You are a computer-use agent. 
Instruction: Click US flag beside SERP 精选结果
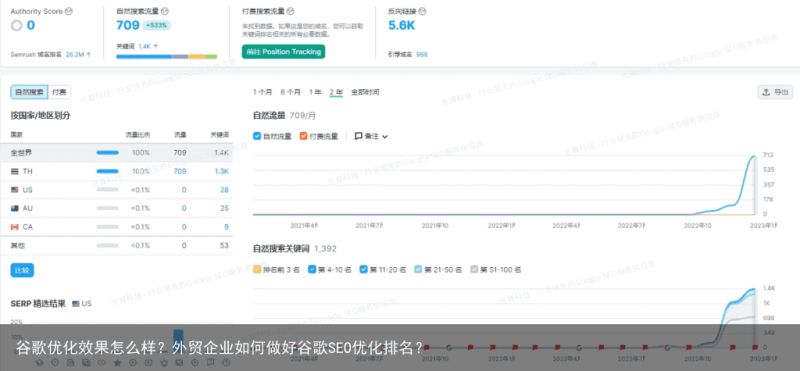[76, 304]
